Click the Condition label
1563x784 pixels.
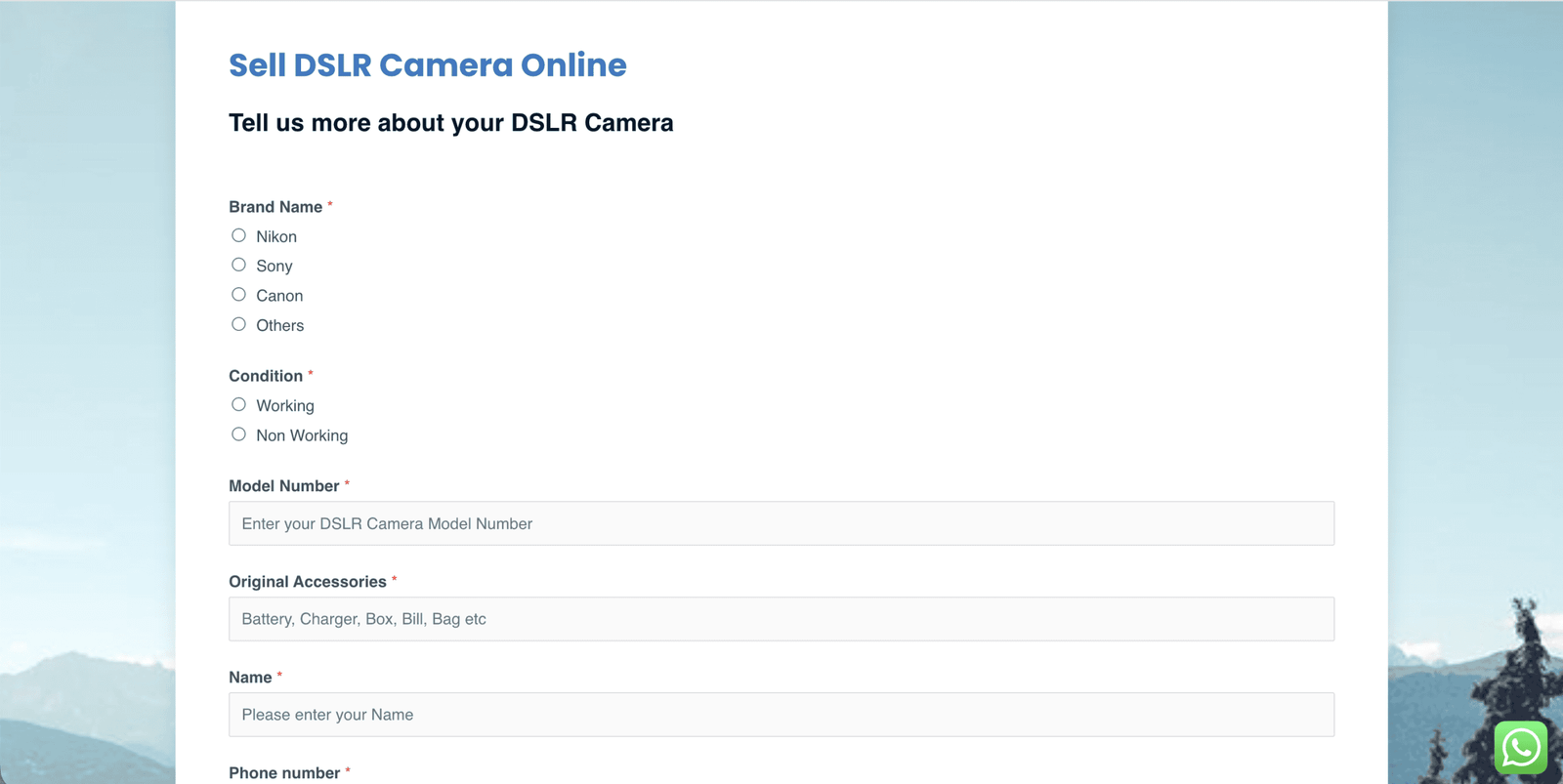tap(266, 376)
